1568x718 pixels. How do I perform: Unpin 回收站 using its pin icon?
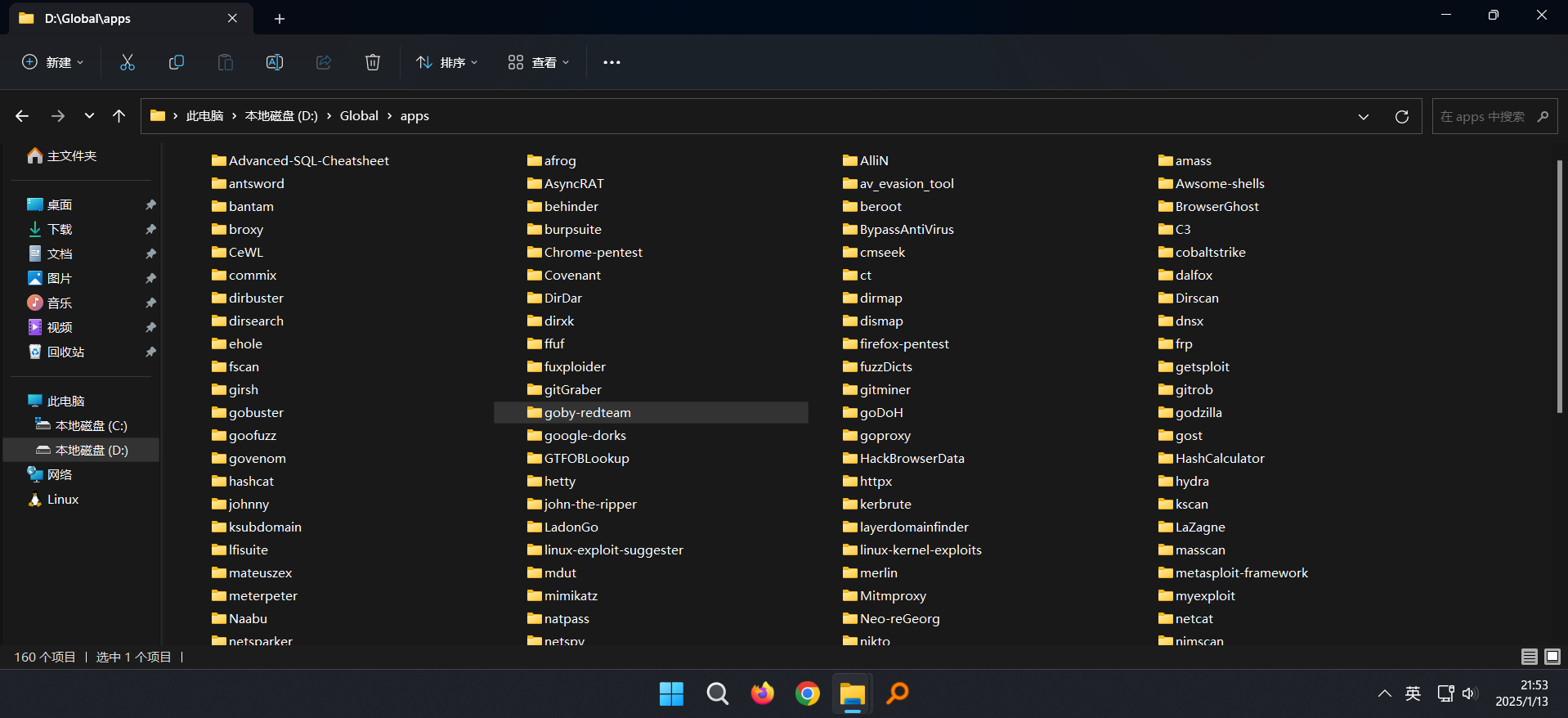[150, 352]
